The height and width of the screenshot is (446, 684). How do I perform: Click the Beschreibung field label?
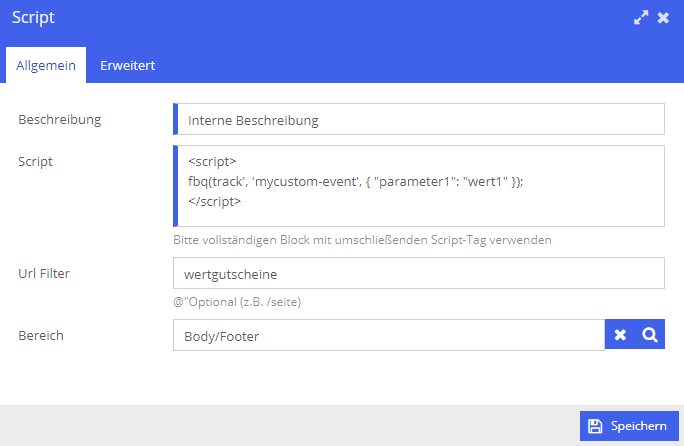(x=60, y=120)
